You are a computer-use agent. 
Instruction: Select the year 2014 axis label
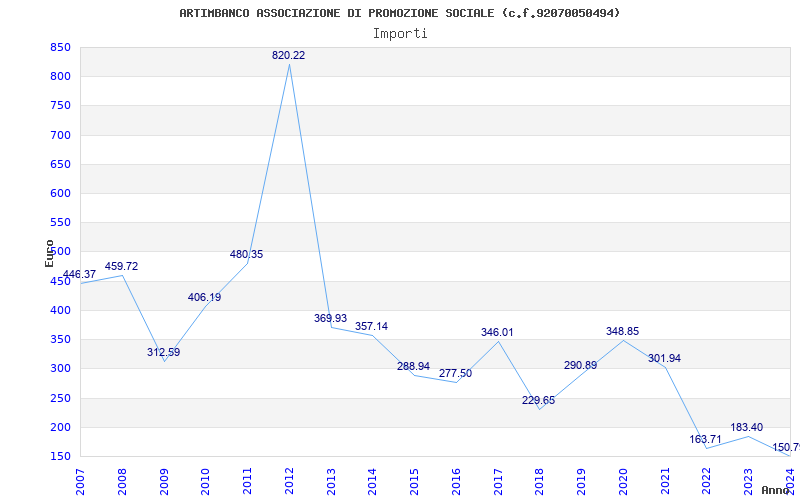click(x=372, y=482)
